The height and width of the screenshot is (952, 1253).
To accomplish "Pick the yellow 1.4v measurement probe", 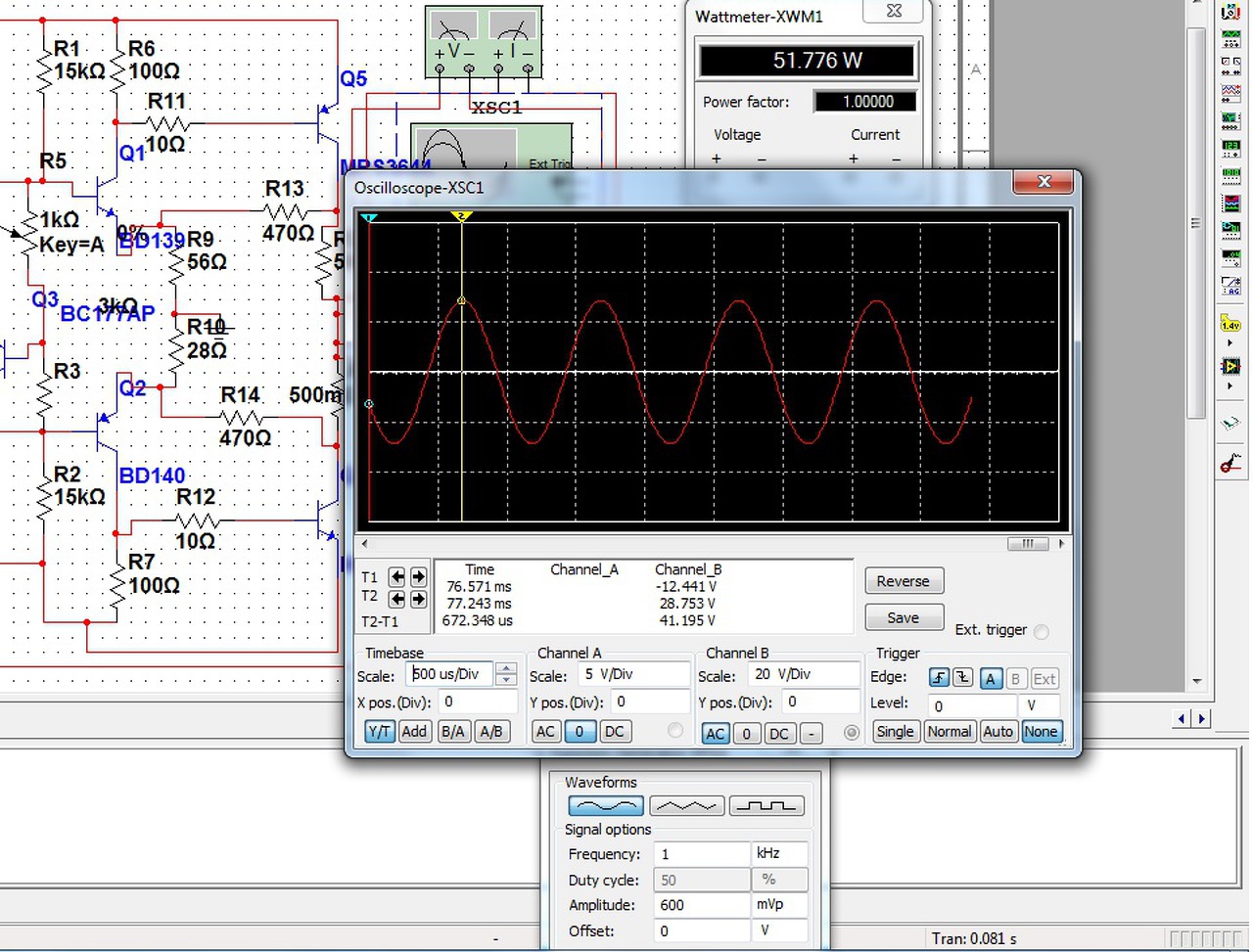I will tap(1230, 323).
